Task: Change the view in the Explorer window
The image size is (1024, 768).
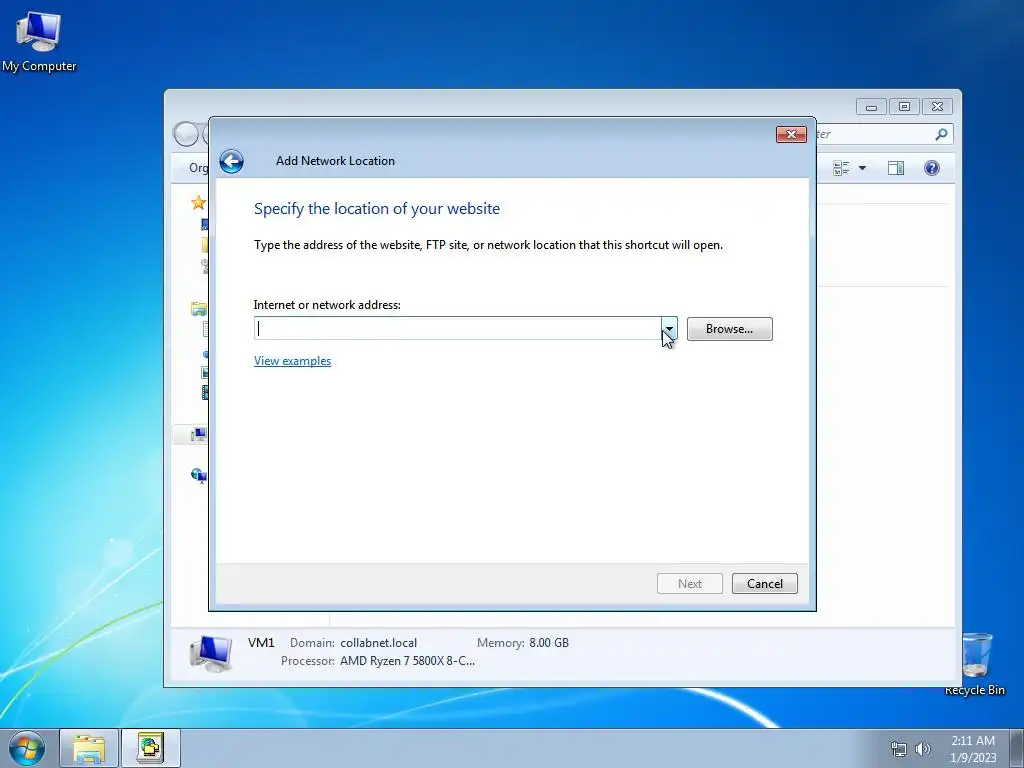Action: pos(841,168)
